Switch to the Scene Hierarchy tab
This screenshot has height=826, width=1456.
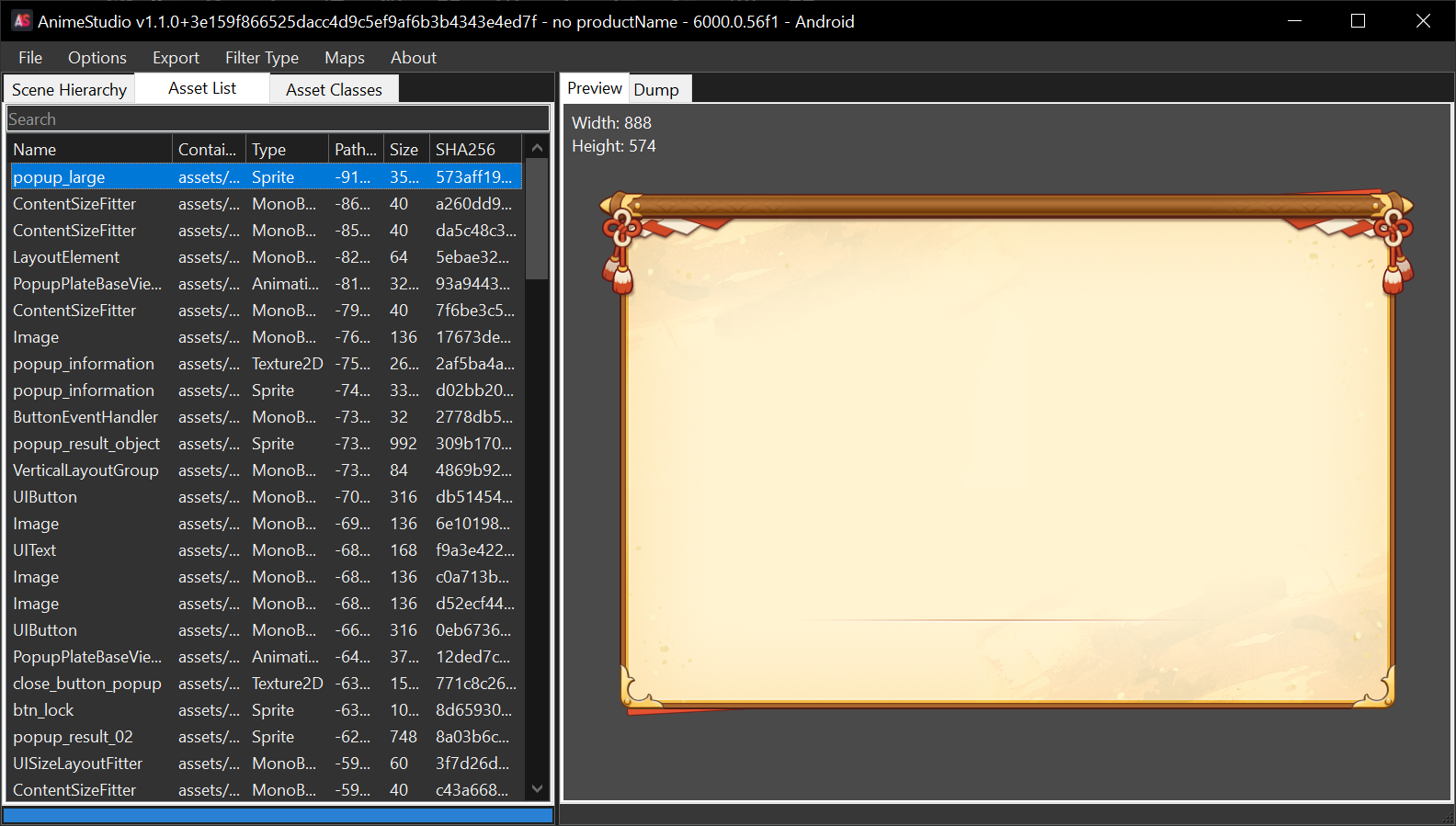[69, 90]
